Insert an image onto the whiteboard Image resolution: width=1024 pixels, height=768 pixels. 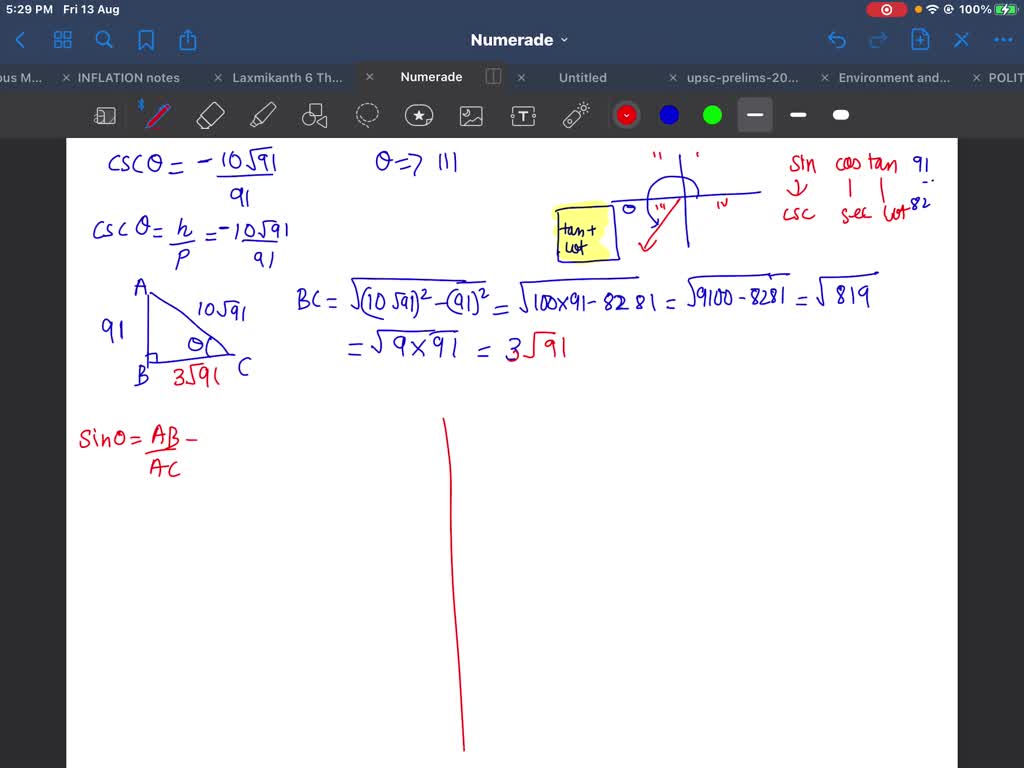(x=471, y=114)
